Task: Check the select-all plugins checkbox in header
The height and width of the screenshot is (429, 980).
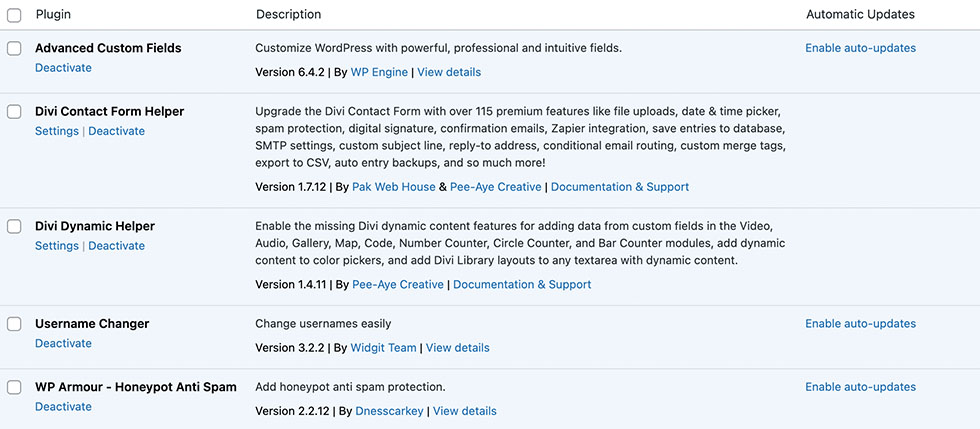Action: click(x=14, y=15)
